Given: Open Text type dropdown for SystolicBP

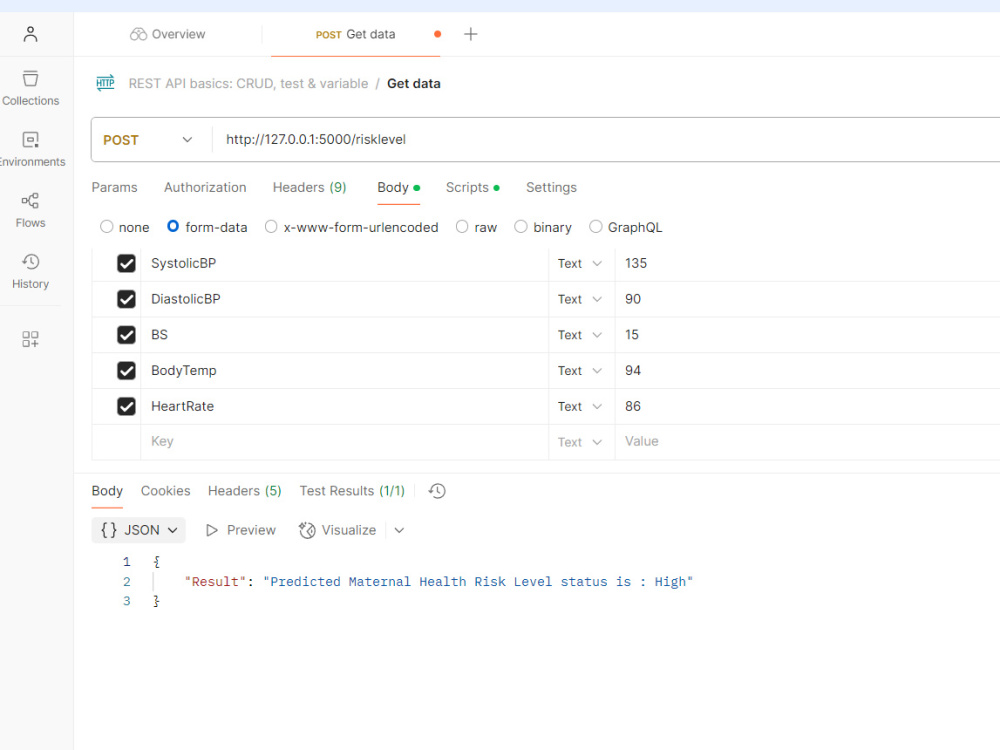Looking at the screenshot, I should coord(580,263).
